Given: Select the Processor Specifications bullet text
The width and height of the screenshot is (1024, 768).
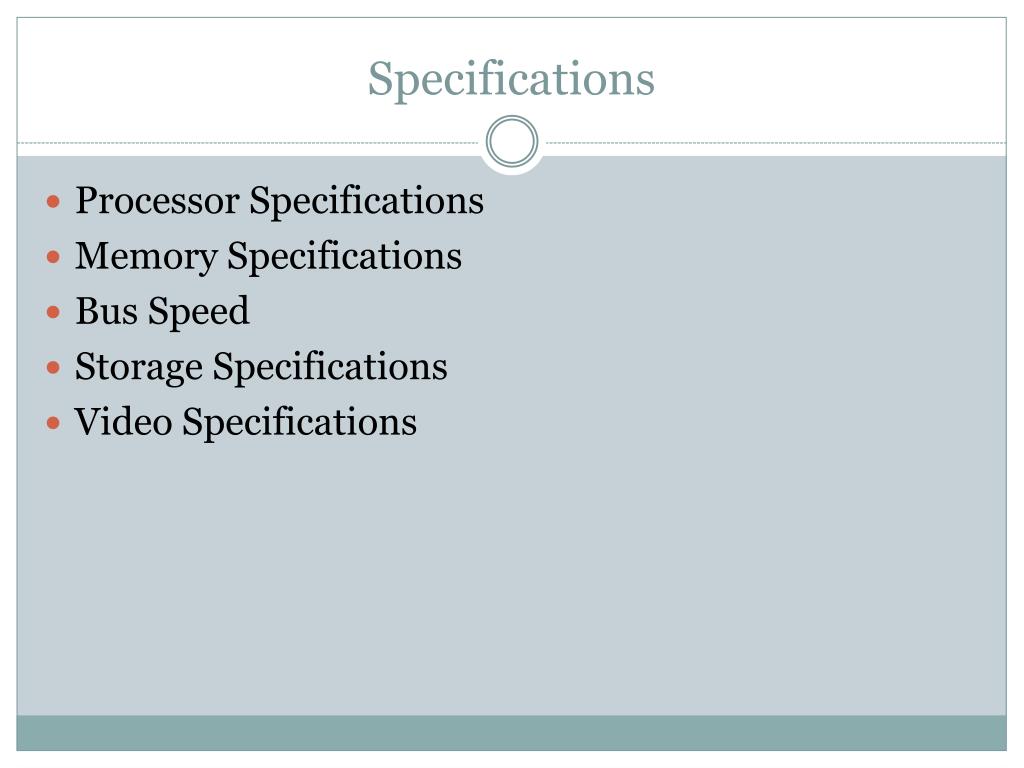Looking at the screenshot, I should pyautogui.click(x=280, y=201).
